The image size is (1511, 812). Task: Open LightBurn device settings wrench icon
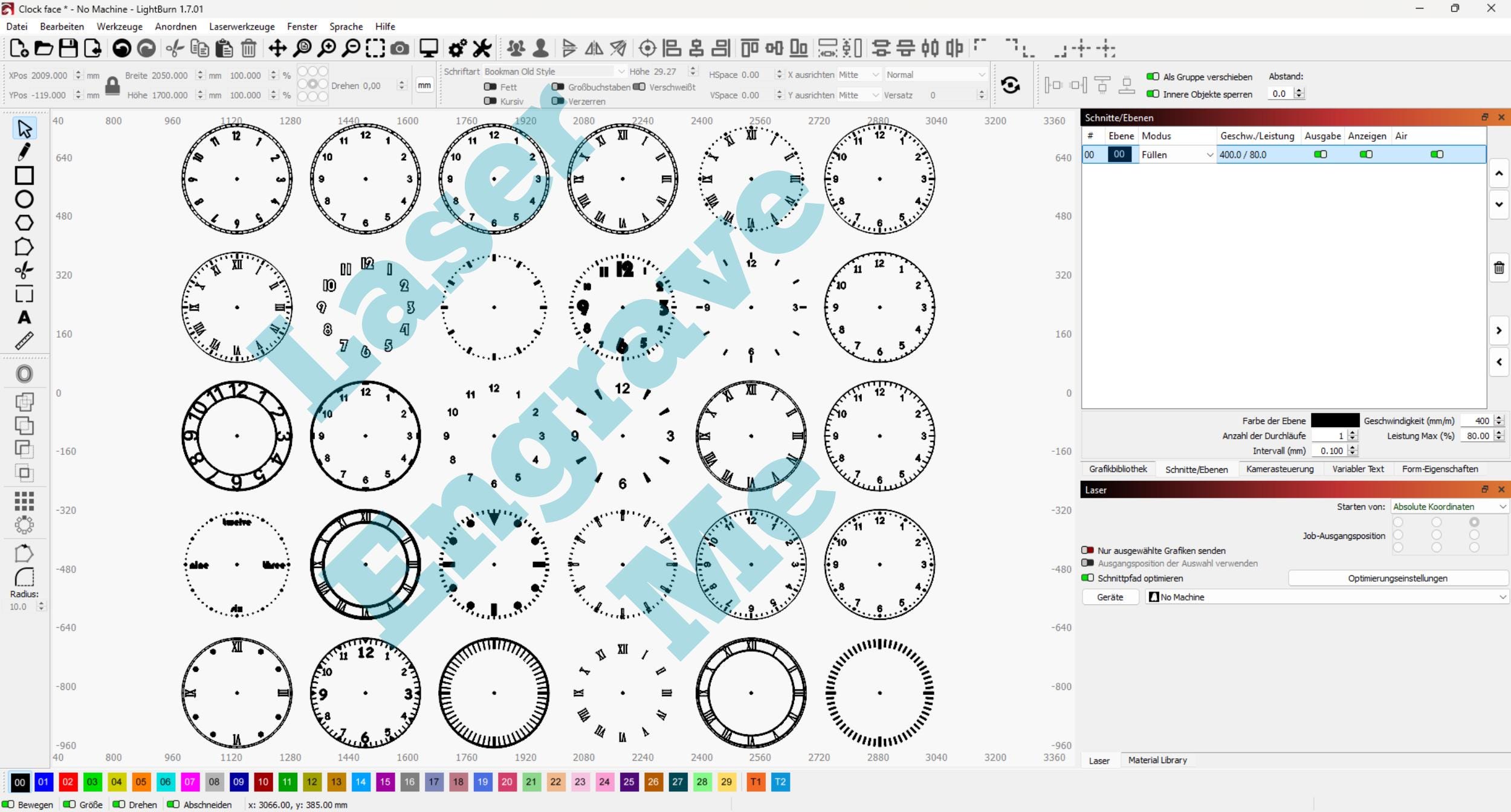pos(482,48)
